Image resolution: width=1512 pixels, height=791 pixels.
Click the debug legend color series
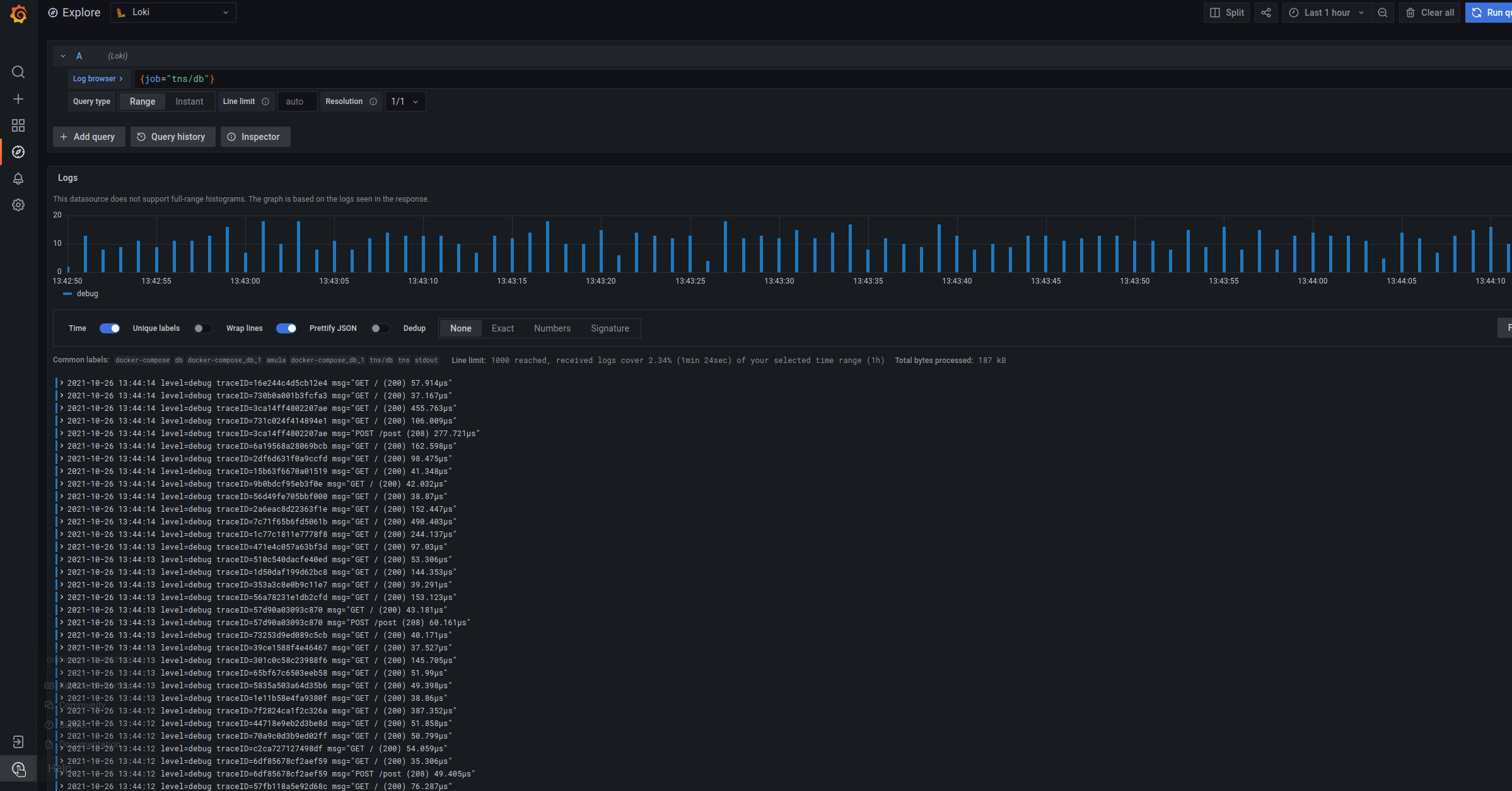click(x=67, y=294)
